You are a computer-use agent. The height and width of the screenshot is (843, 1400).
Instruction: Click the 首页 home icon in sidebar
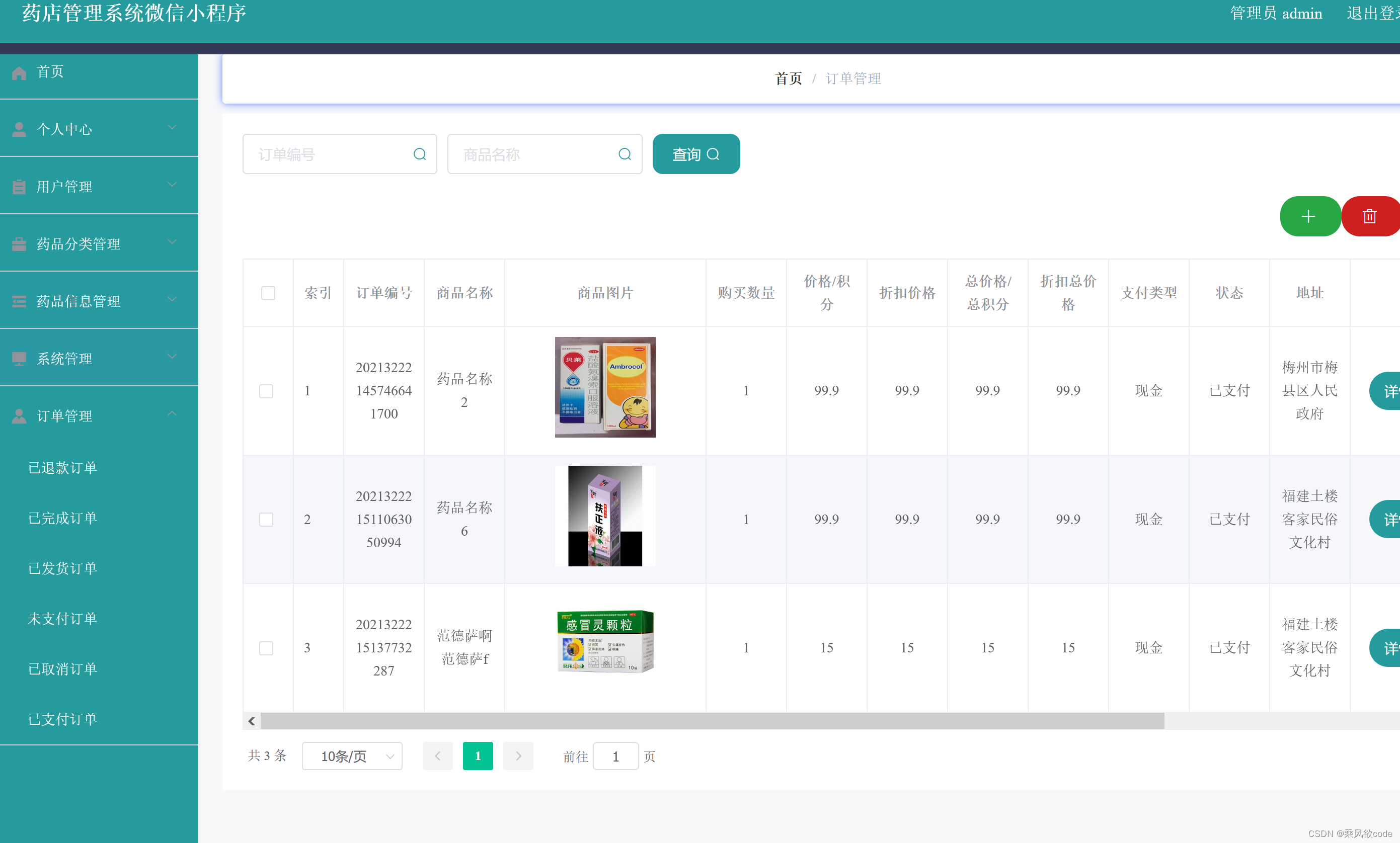pyautogui.click(x=19, y=73)
